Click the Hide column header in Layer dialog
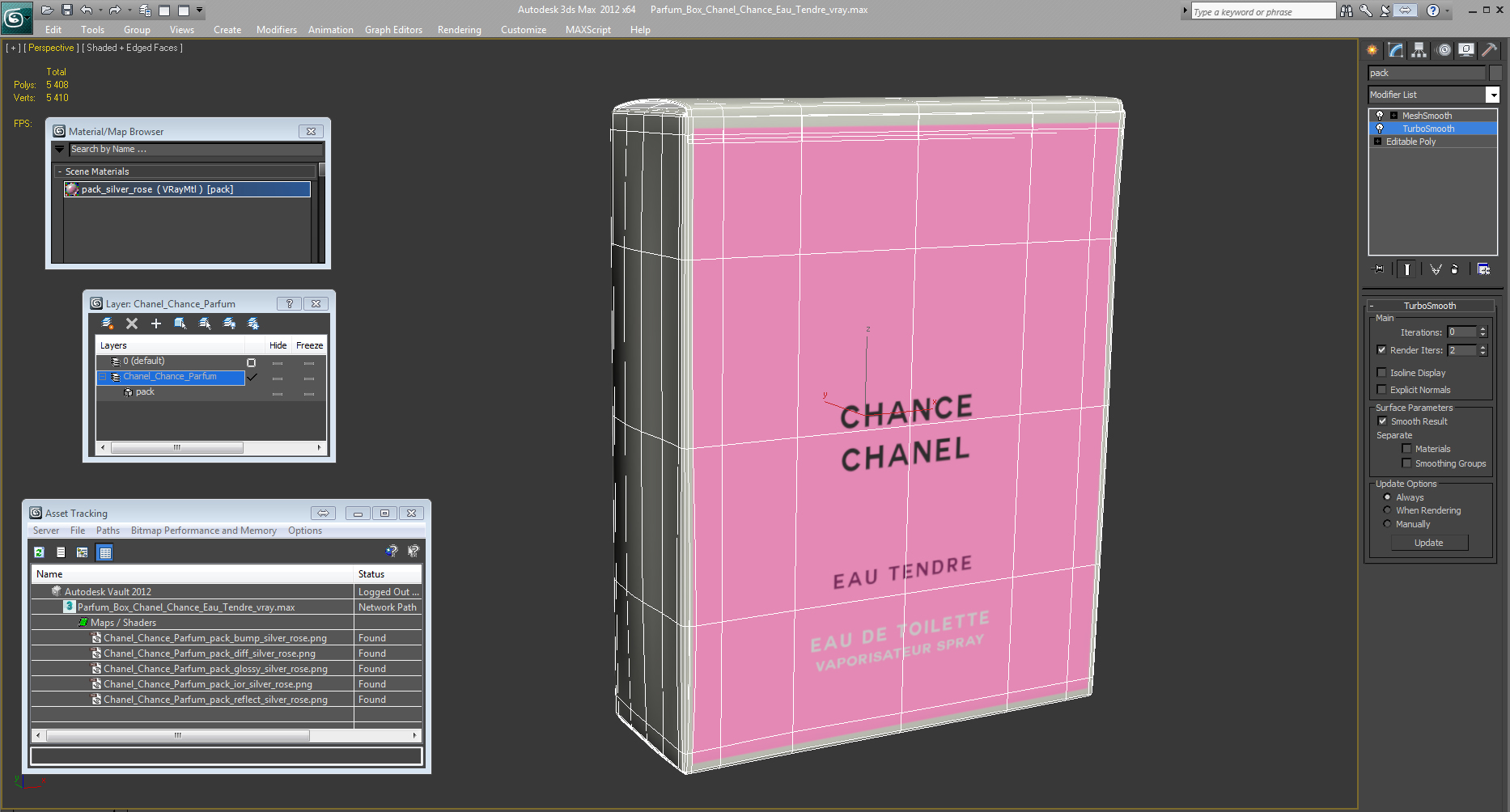1510x812 pixels. click(x=278, y=345)
